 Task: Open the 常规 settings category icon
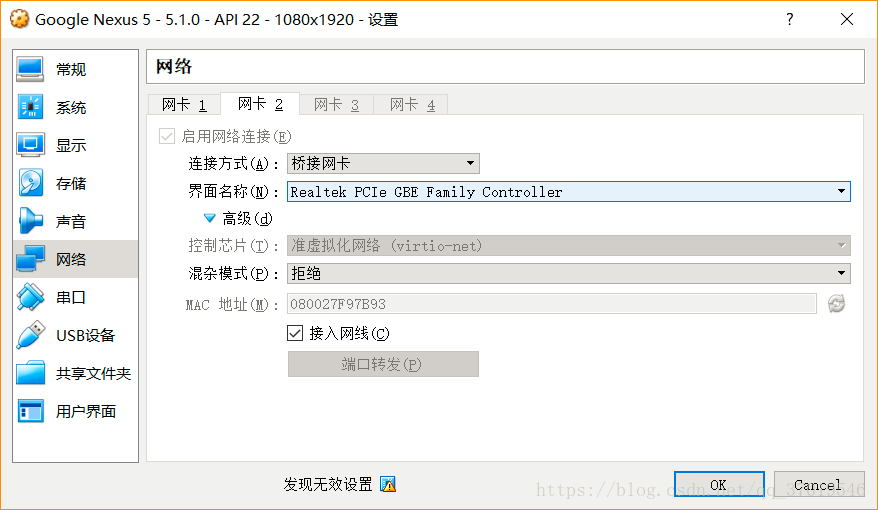(x=30, y=69)
